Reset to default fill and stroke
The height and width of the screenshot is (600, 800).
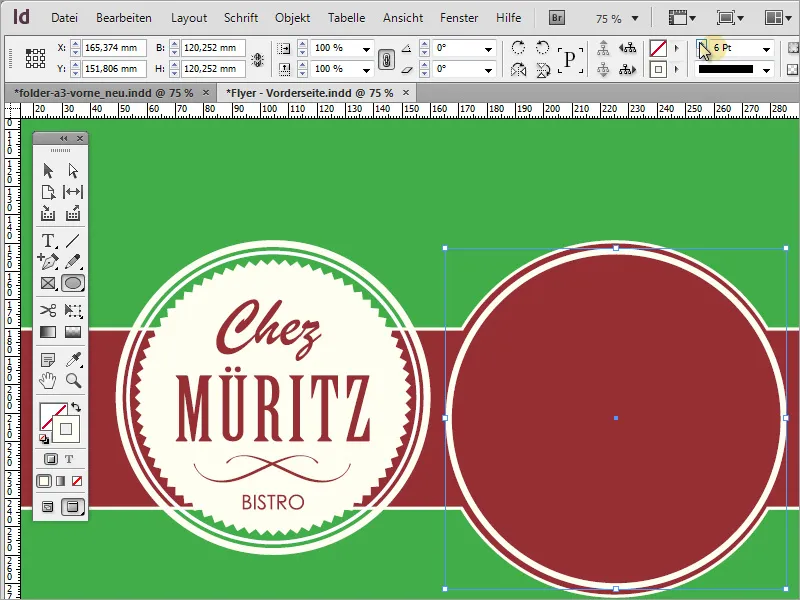tap(44, 438)
